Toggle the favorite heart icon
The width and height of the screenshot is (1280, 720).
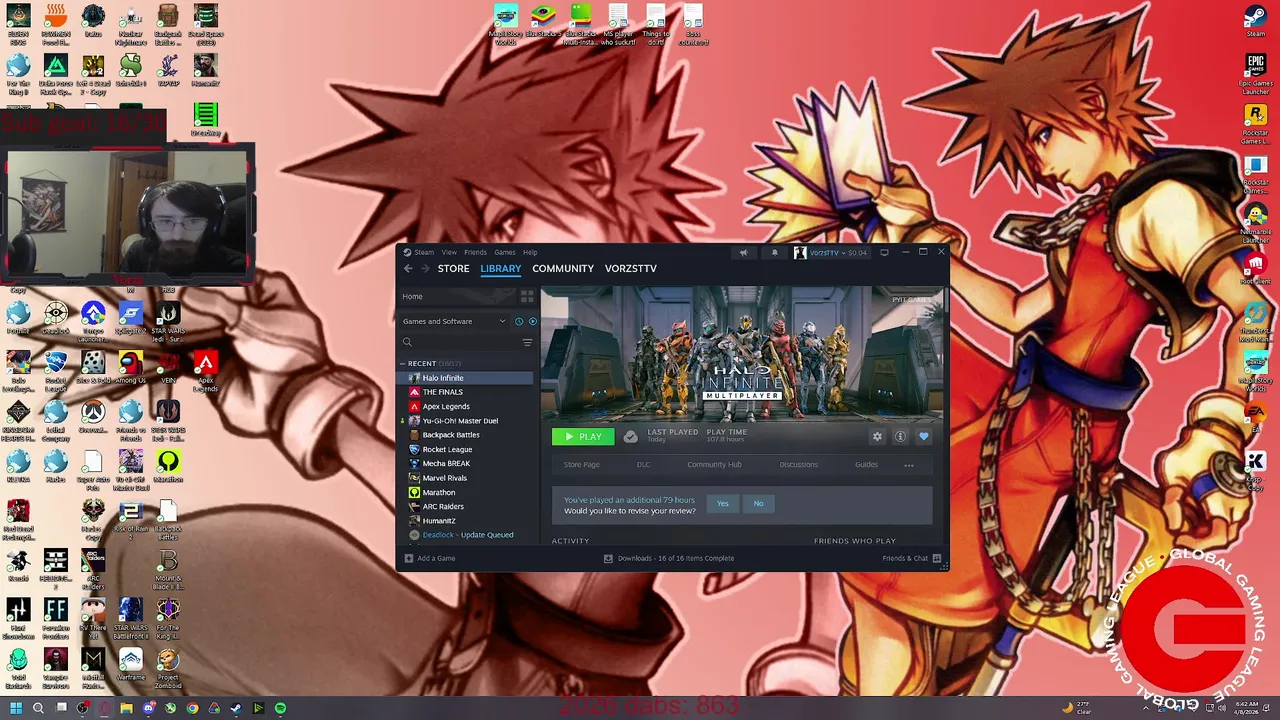tap(923, 436)
